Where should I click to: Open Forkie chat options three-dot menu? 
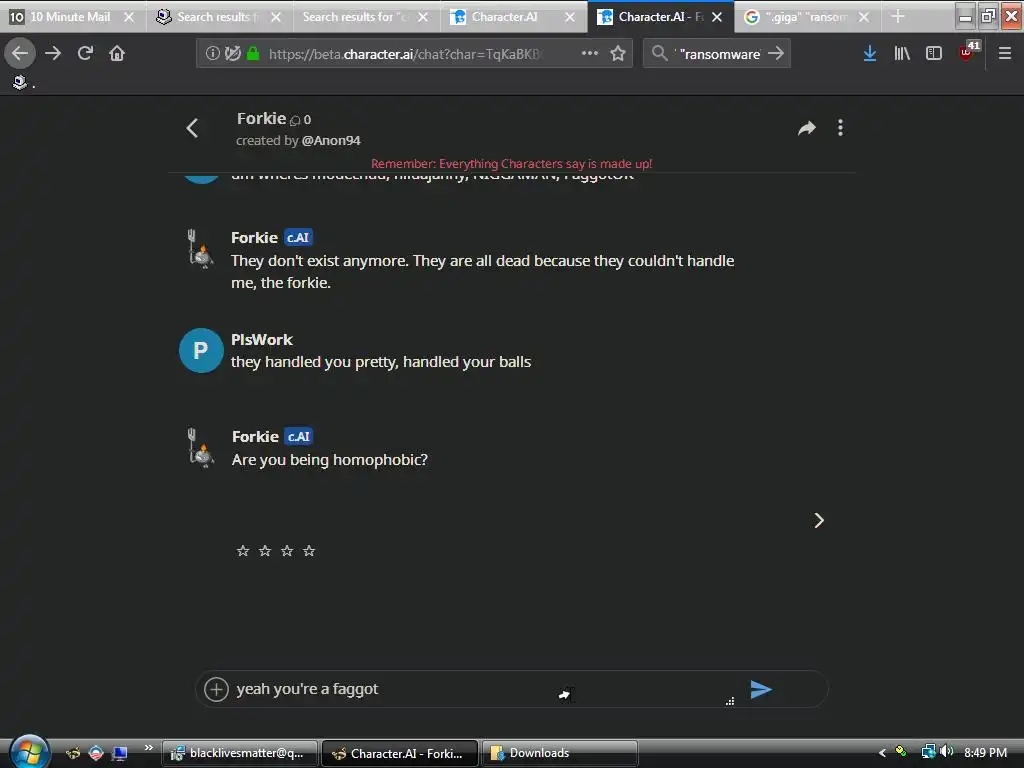tap(840, 128)
